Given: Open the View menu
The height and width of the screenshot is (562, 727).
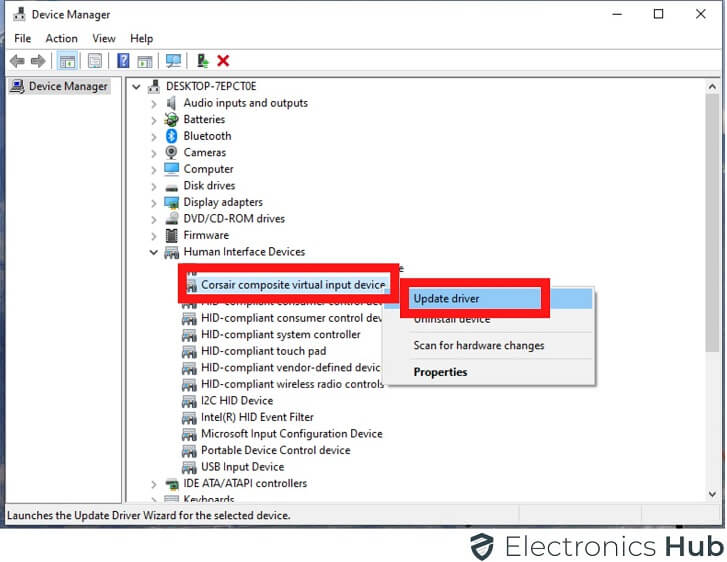Looking at the screenshot, I should tap(104, 39).
